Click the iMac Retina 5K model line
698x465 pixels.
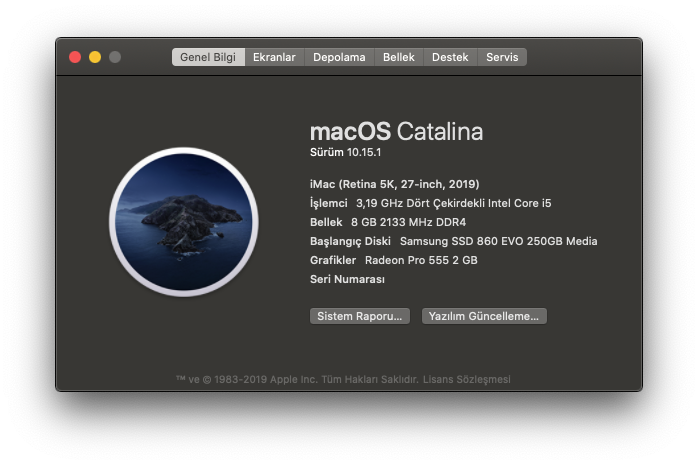coord(395,184)
